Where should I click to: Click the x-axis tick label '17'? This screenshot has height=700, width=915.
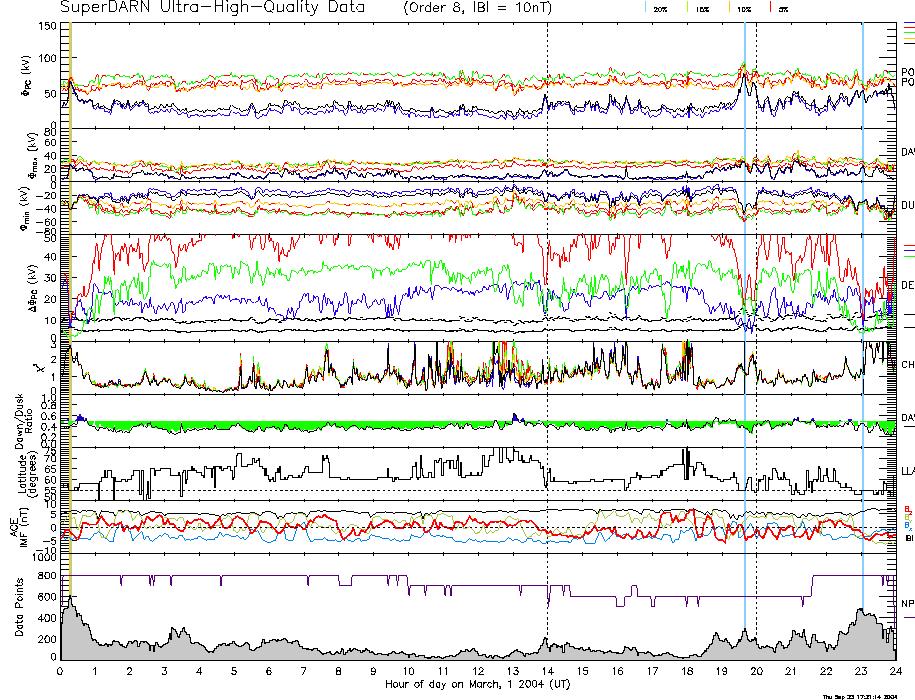tap(652, 671)
